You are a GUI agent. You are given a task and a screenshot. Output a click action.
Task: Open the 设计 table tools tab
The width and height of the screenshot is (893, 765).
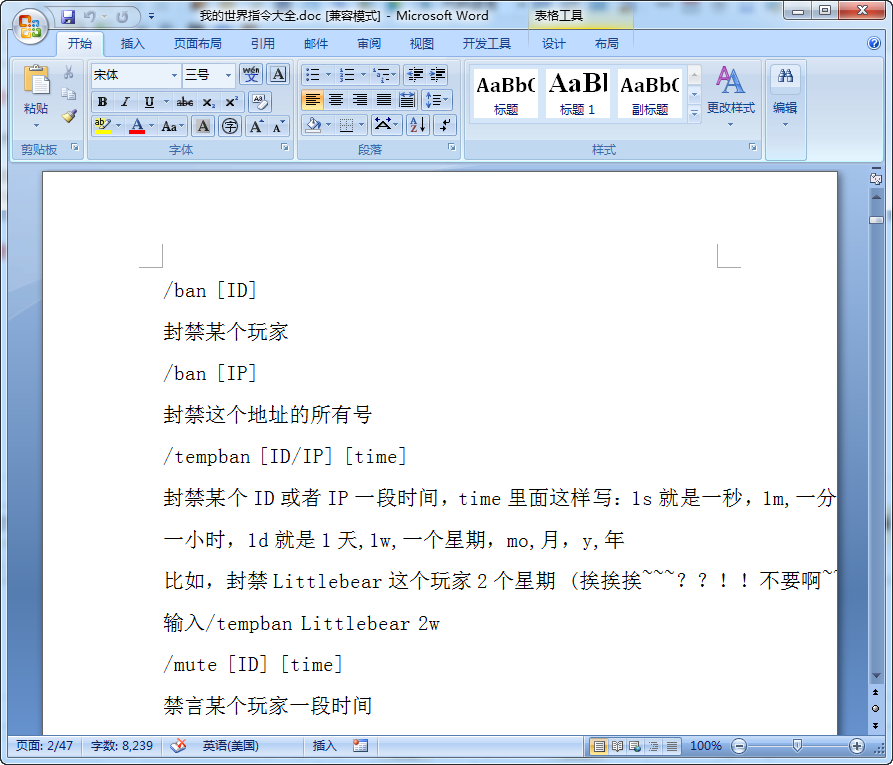tap(554, 43)
